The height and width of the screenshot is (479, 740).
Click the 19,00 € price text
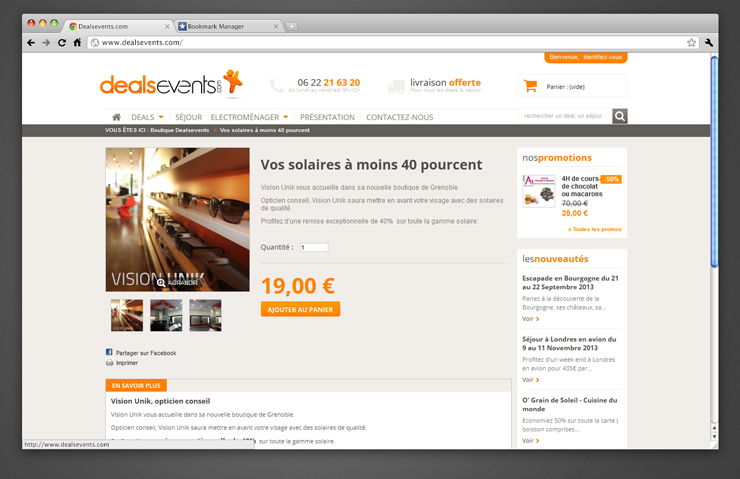[x=298, y=286]
